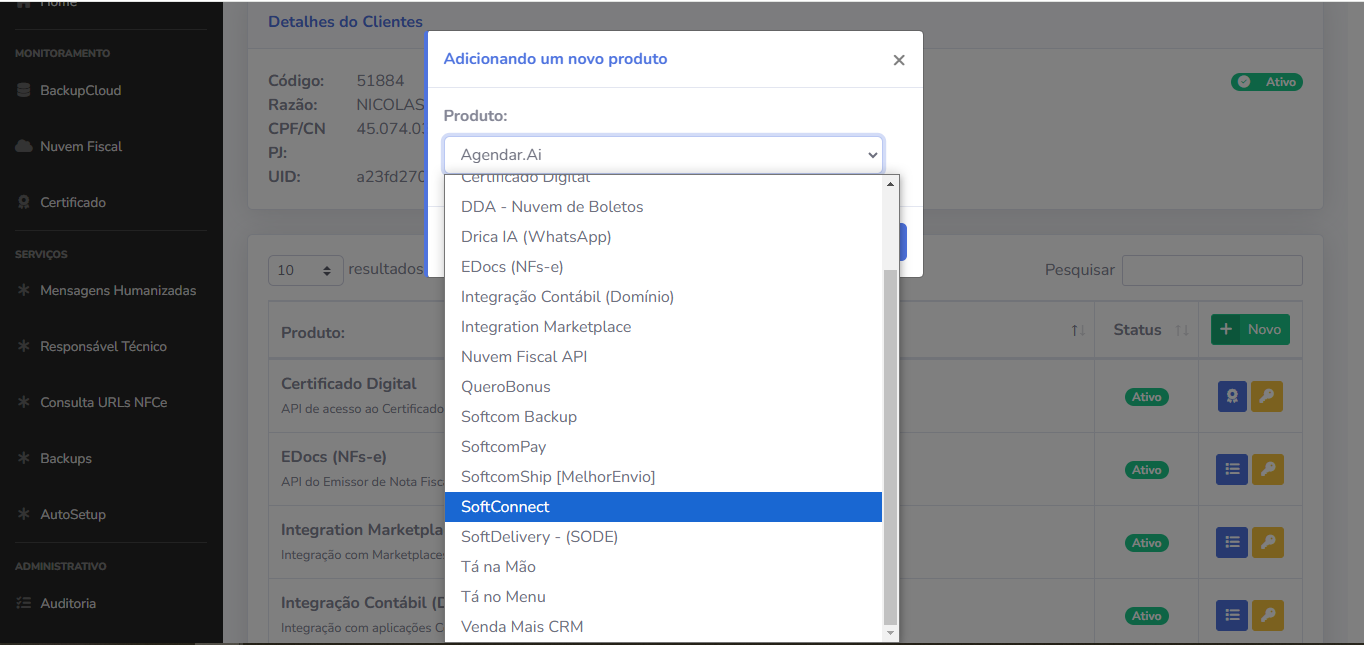Collapse the Produto dropdown showing Agendar.Ai
This screenshot has height=645, width=1364.
tap(663, 155)
